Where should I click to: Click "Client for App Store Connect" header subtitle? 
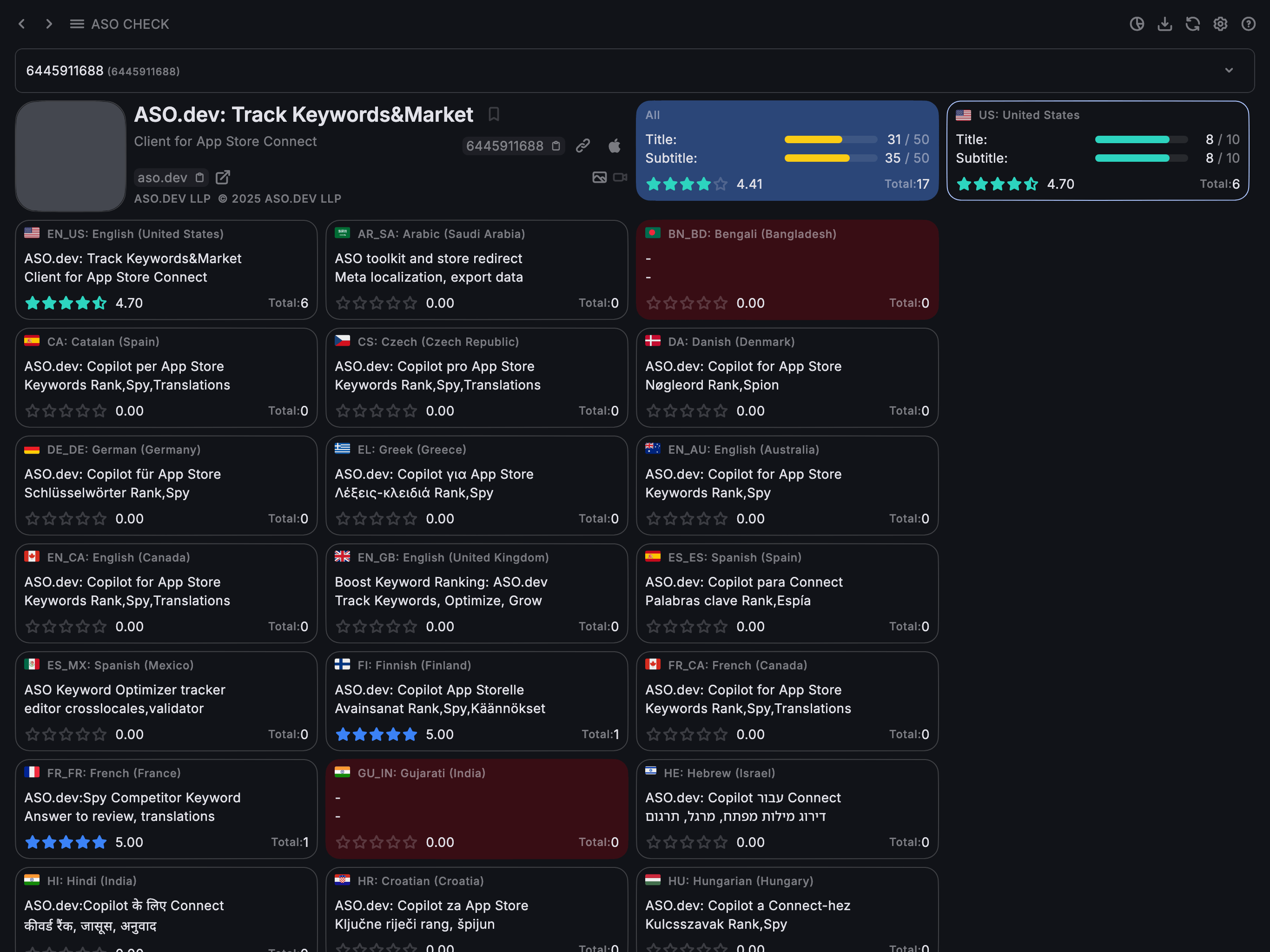pos(225,141)
